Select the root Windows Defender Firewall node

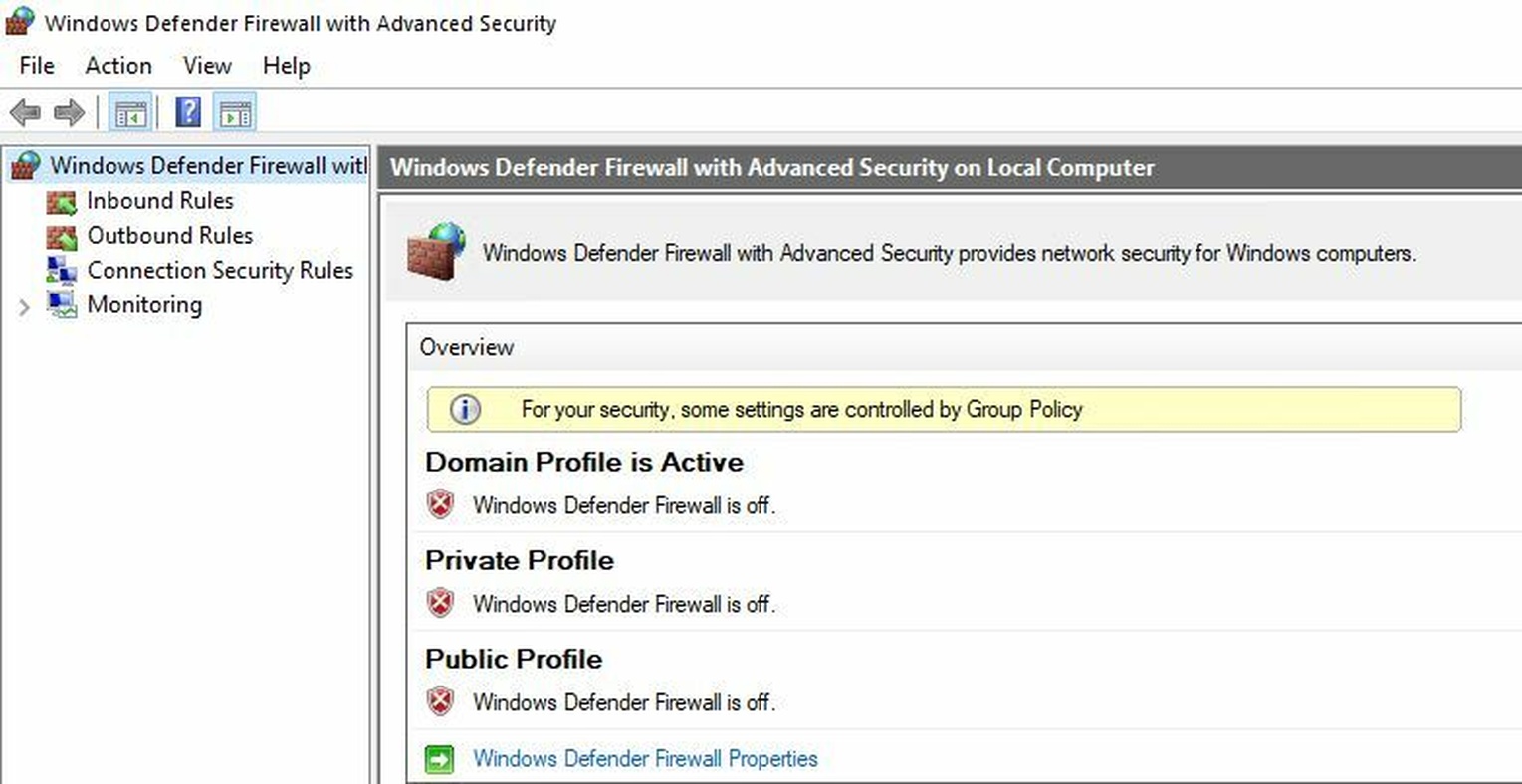tap(208, 165)
